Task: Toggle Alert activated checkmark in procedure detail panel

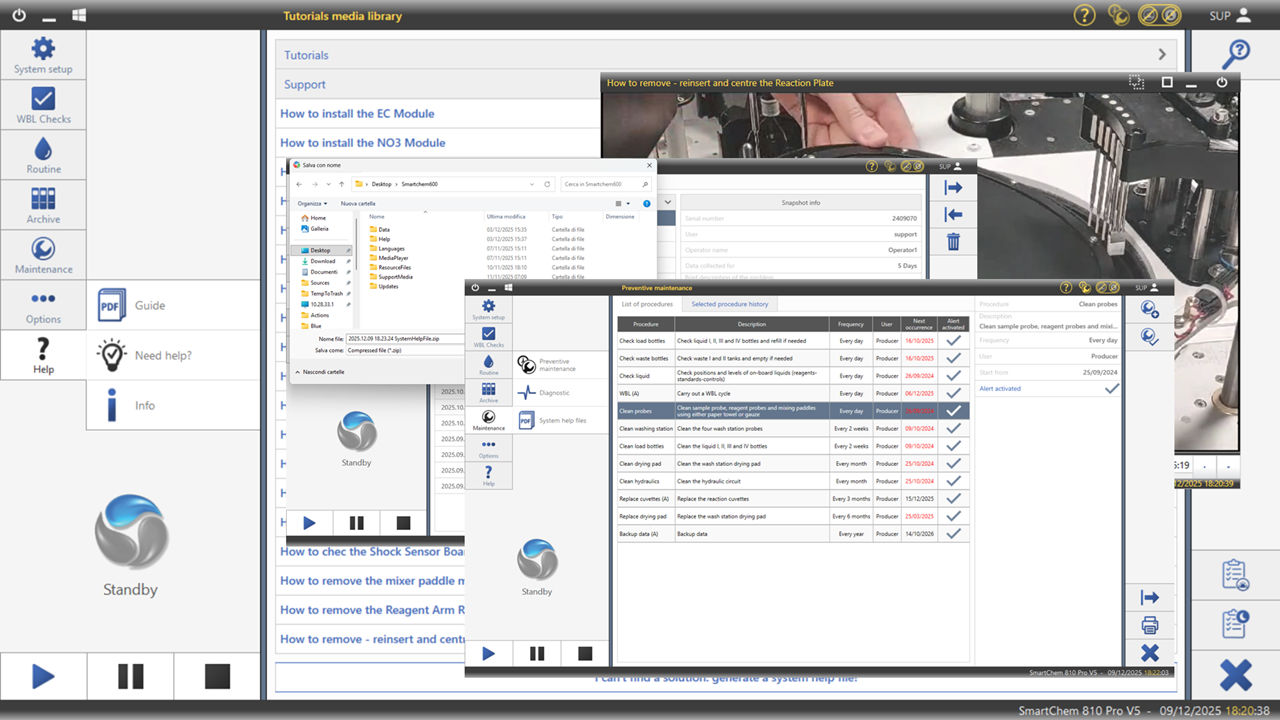Action: [x=1111, y=388]
